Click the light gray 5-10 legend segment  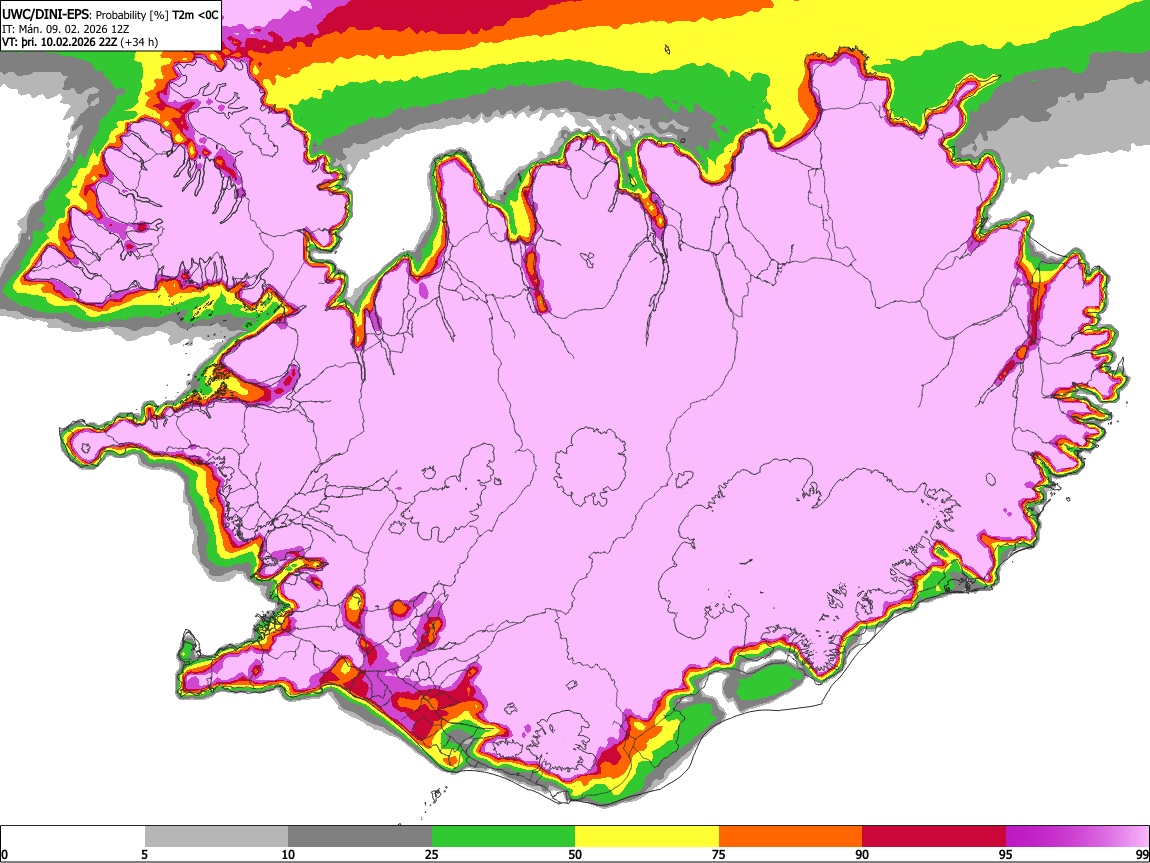click(x=216, y=836)
